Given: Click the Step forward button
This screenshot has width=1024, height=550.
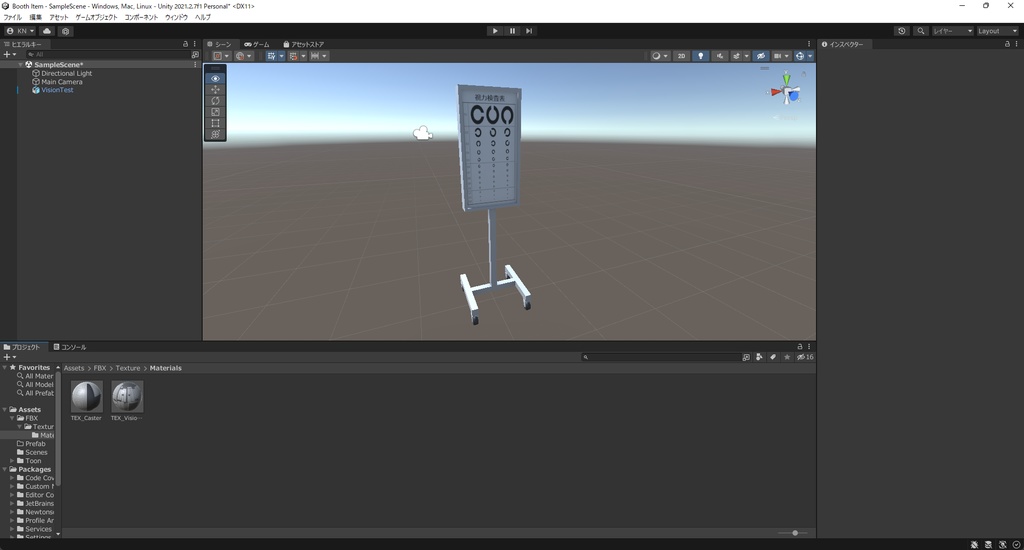Looking at the screenshot, I should click(529, 31).
